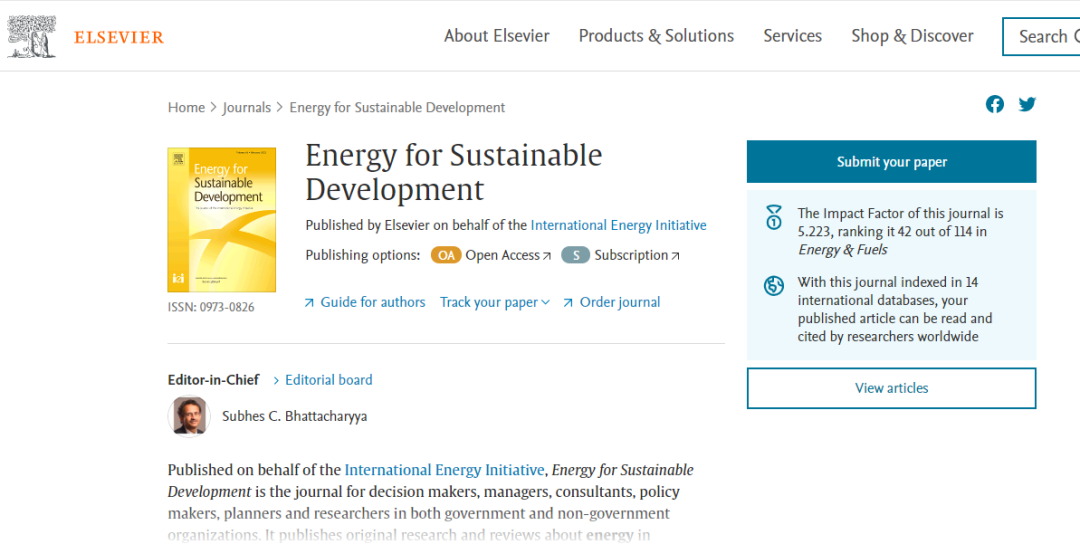
Task: Click the gray S subscription badge
Action: click(575, 255)
